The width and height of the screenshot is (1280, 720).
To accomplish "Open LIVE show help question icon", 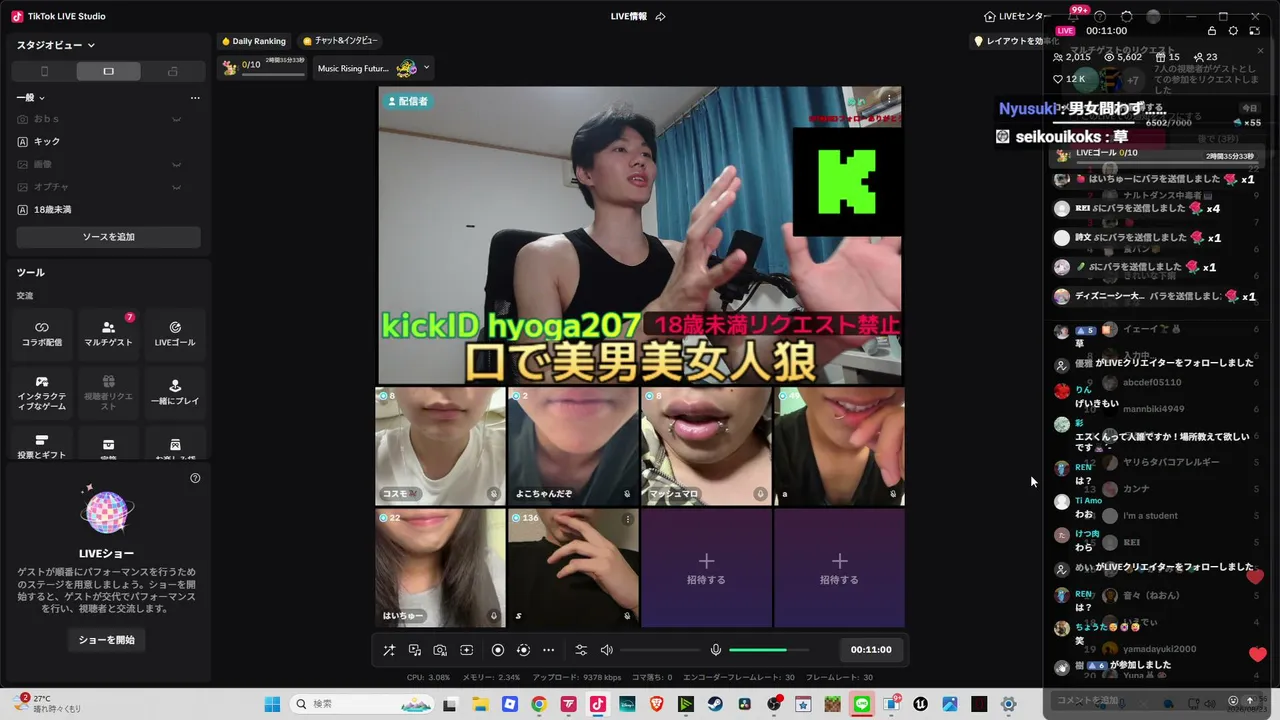I will click(195, 478).
